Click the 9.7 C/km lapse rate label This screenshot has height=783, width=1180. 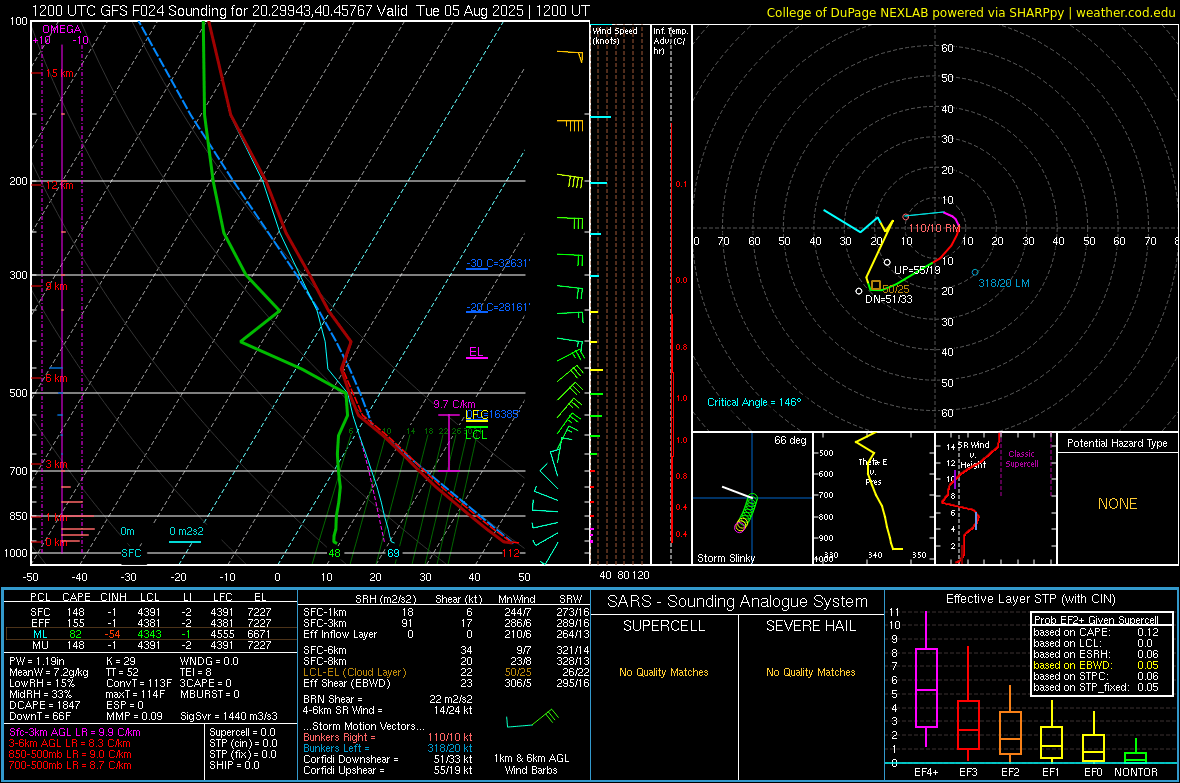pyautogui.click(x=455, y=404)
